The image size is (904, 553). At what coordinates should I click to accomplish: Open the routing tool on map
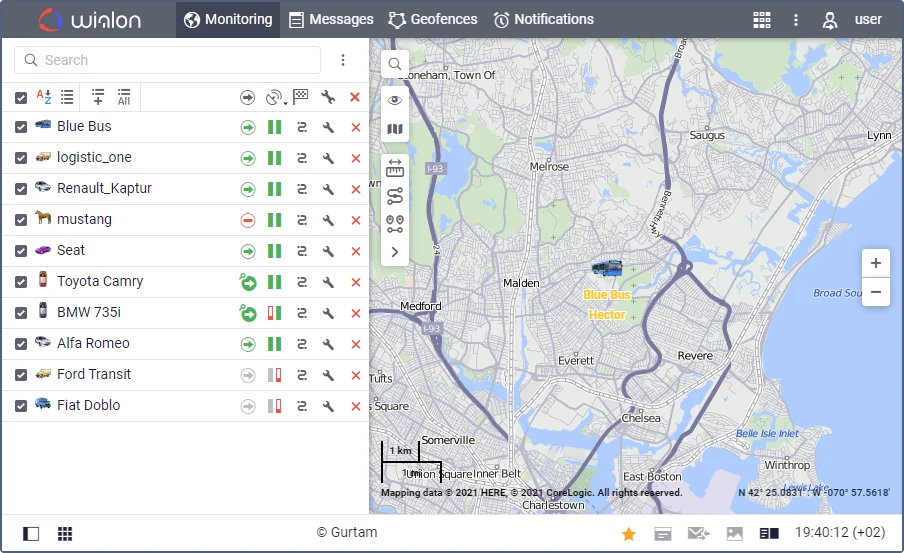point(395,196)
